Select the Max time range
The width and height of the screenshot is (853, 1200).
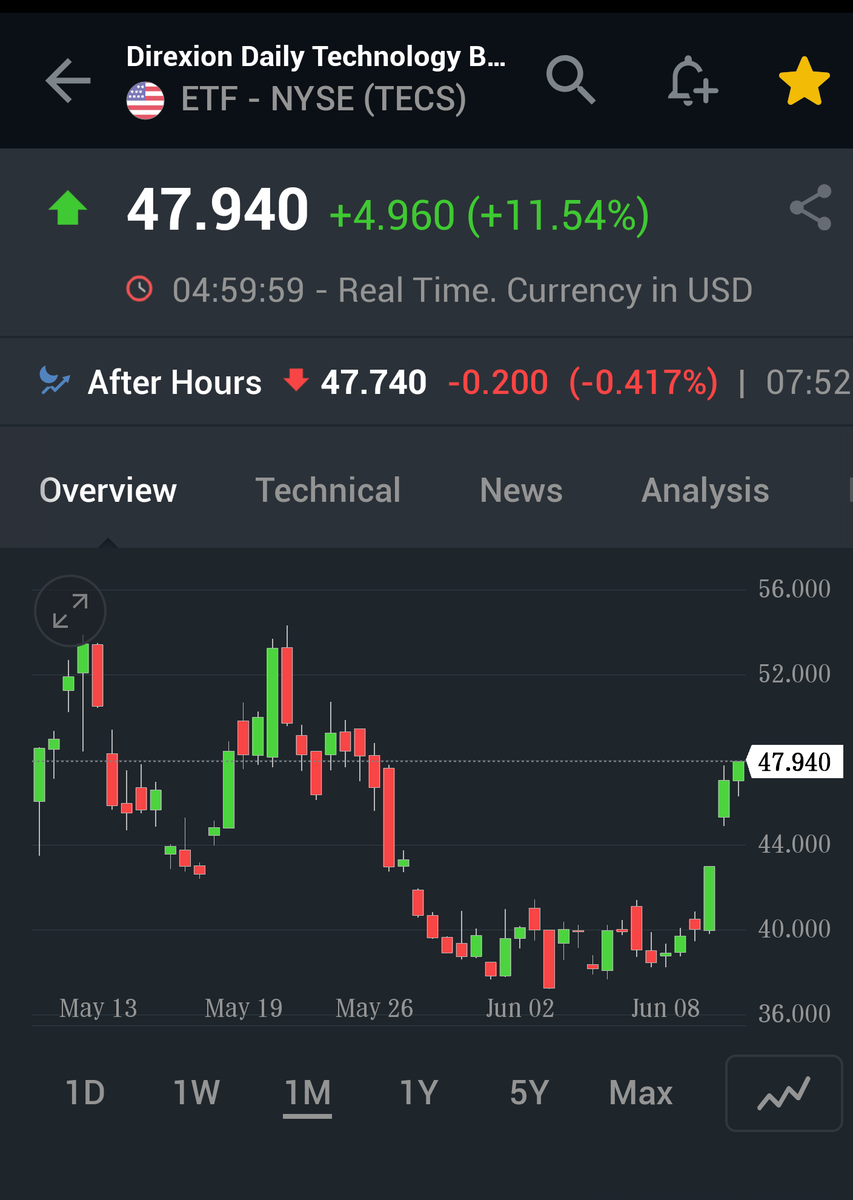pos(641,1093)
